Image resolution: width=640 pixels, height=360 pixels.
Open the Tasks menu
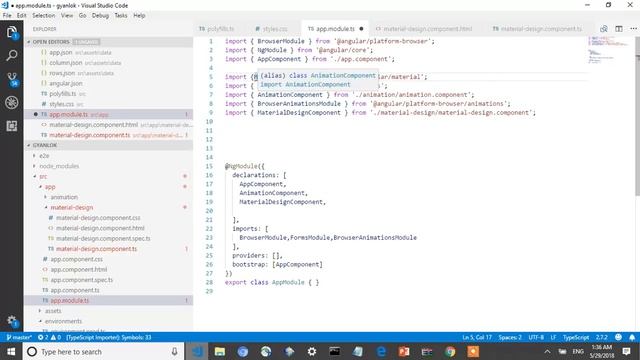tap(120, 15)
